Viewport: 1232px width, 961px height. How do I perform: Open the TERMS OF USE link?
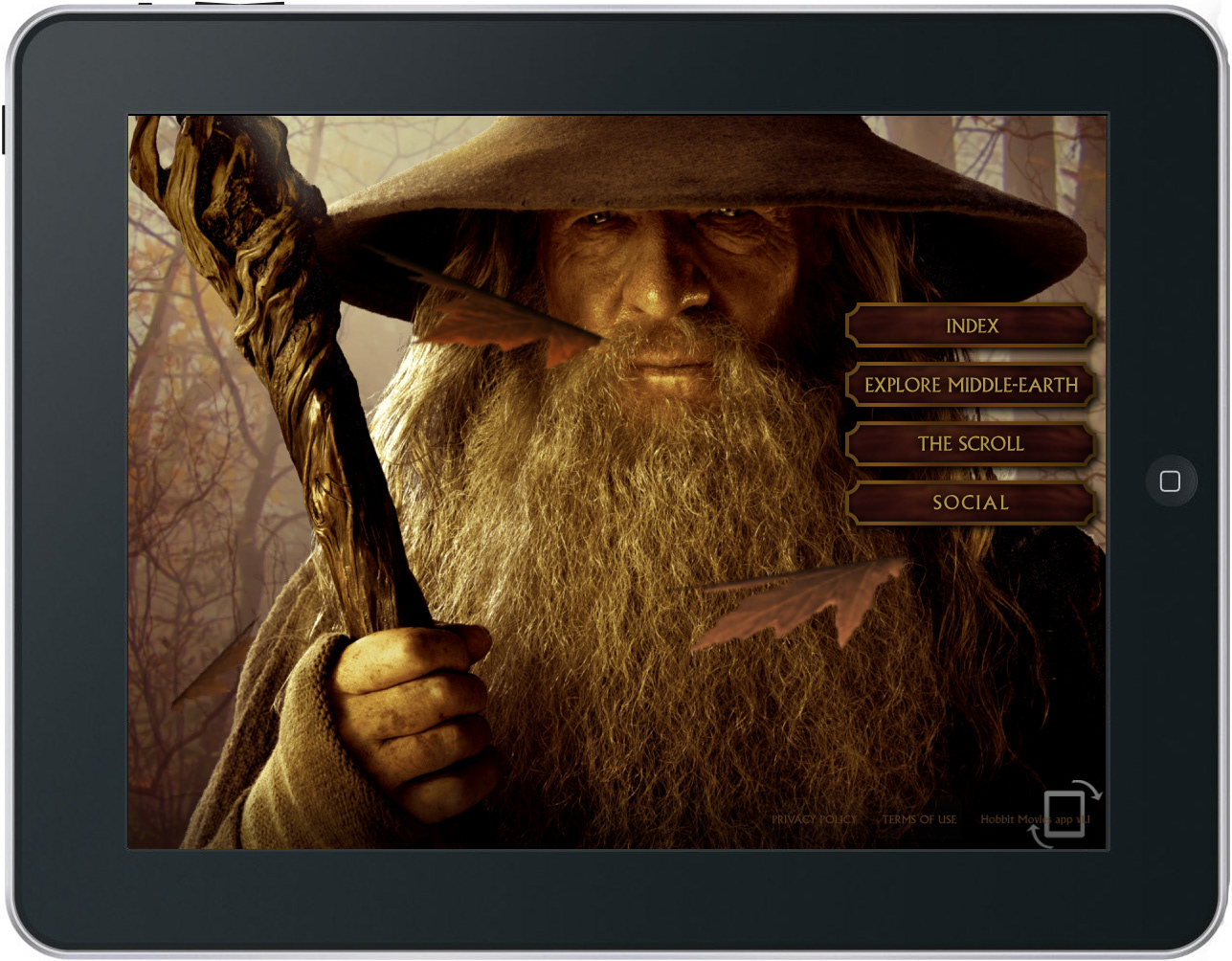[x=919, y=819]
